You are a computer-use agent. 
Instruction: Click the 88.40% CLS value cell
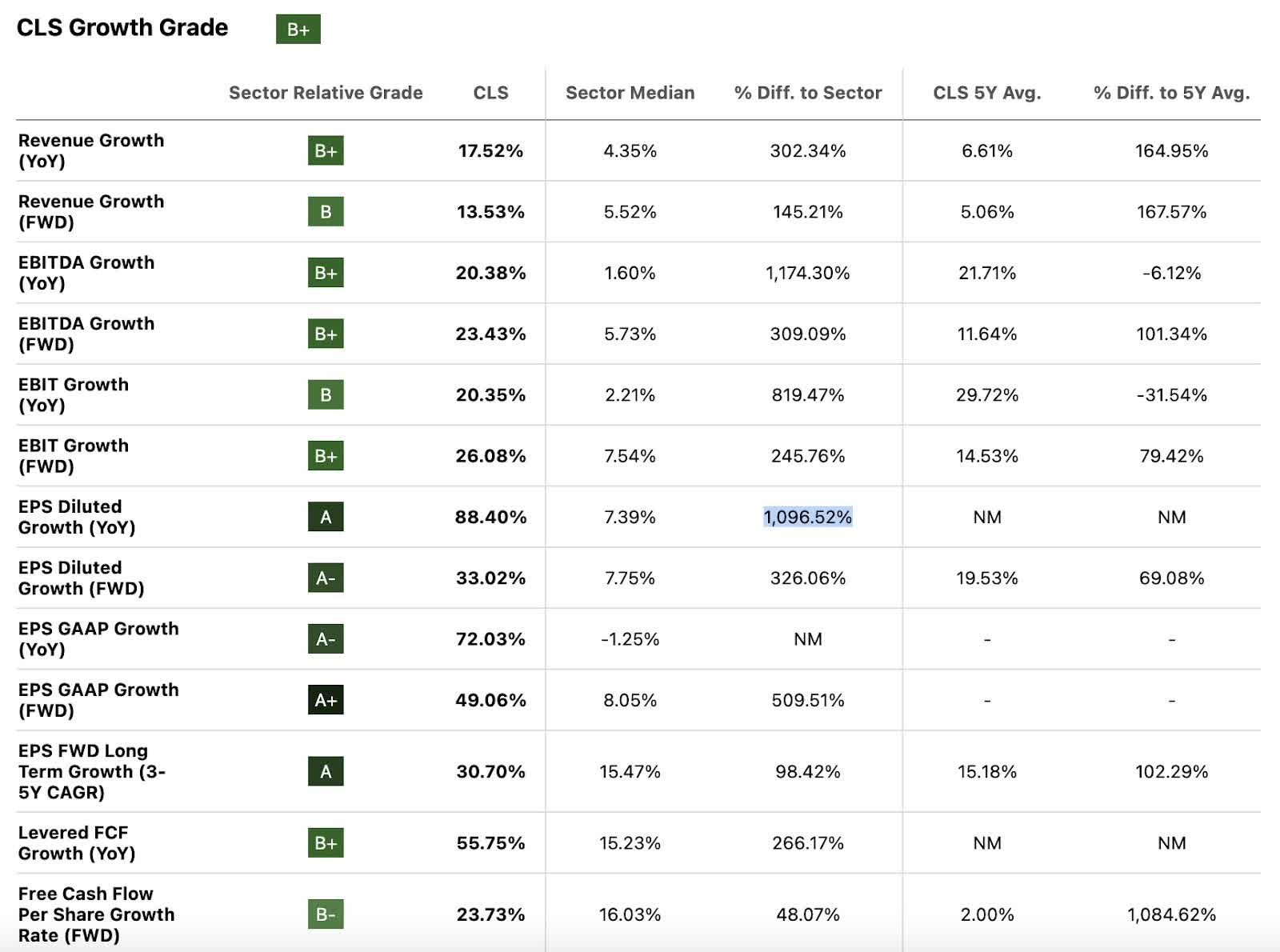click(x=490, y=517)
